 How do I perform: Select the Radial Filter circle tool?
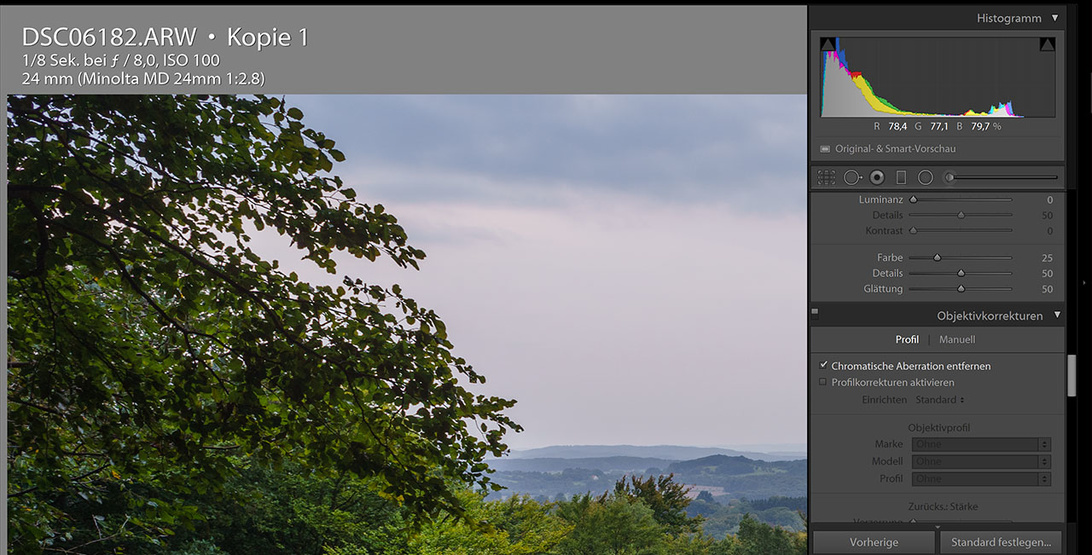[x=925, y=178]
